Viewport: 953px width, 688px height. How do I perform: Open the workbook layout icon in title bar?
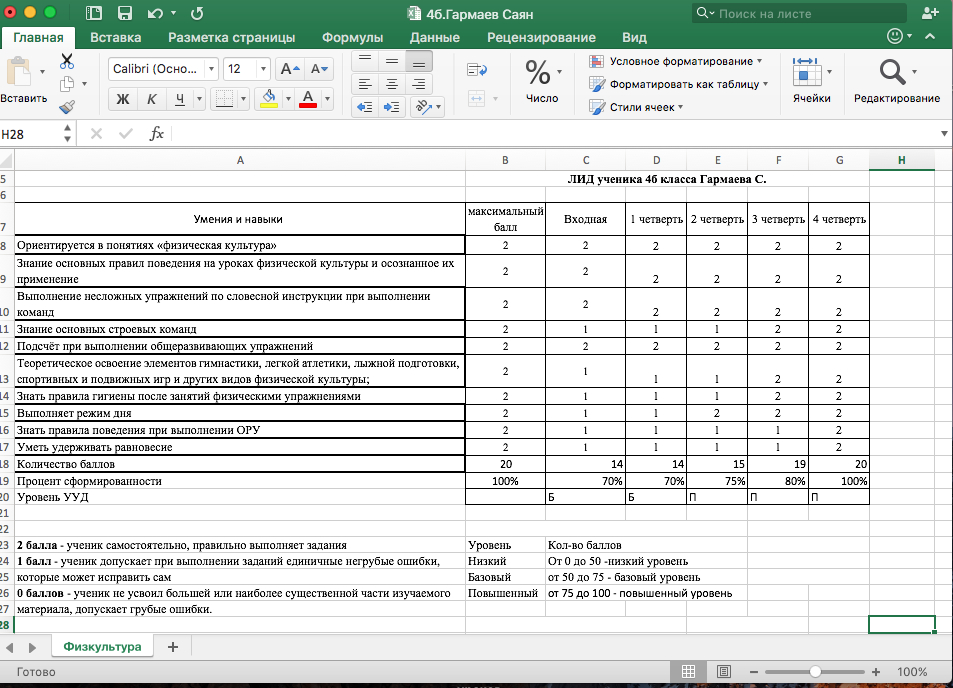[94, 13]
